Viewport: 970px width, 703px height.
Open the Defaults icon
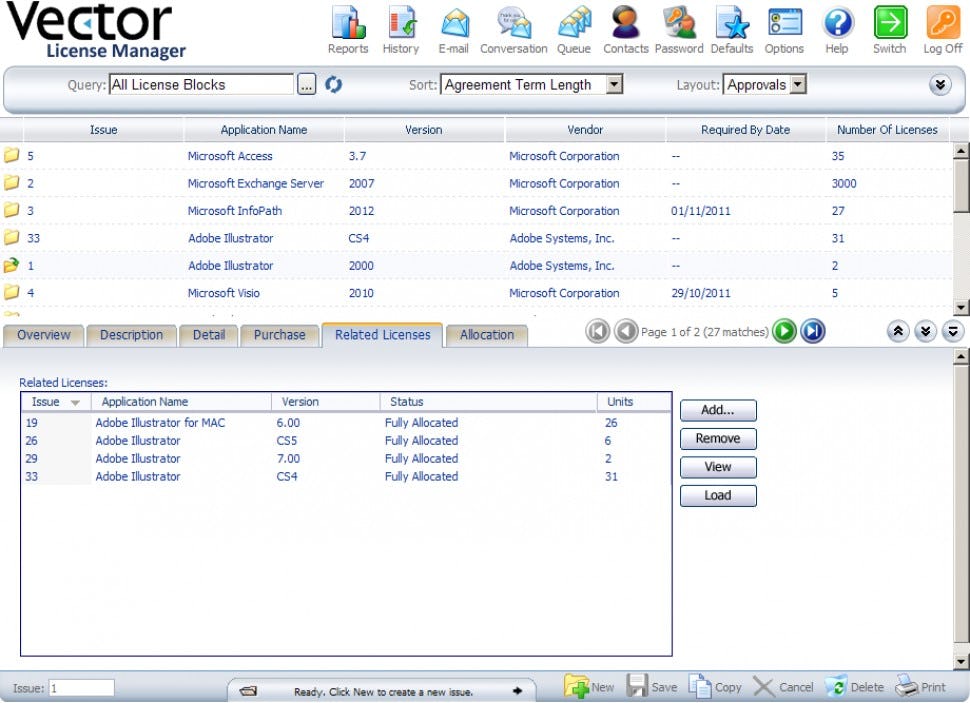click(732, 25)
